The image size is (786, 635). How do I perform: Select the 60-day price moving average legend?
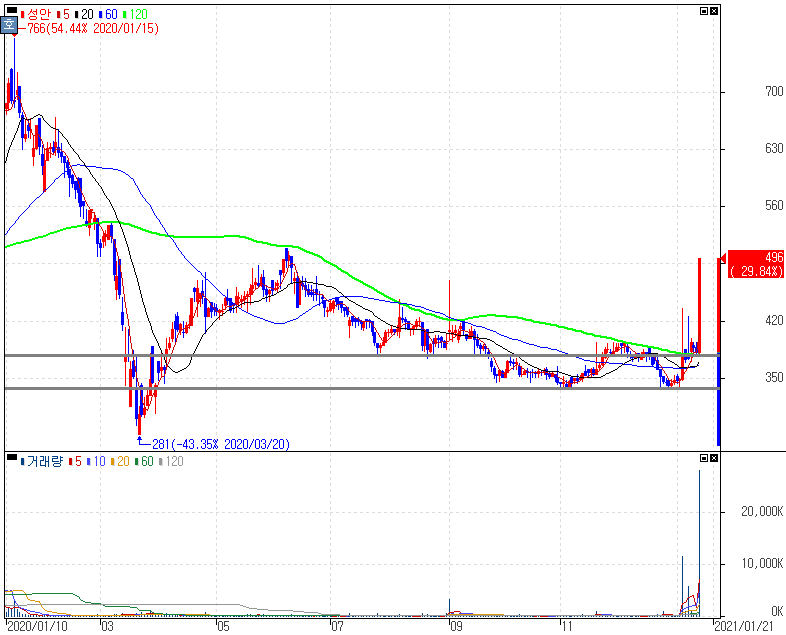tap(108, 14)
